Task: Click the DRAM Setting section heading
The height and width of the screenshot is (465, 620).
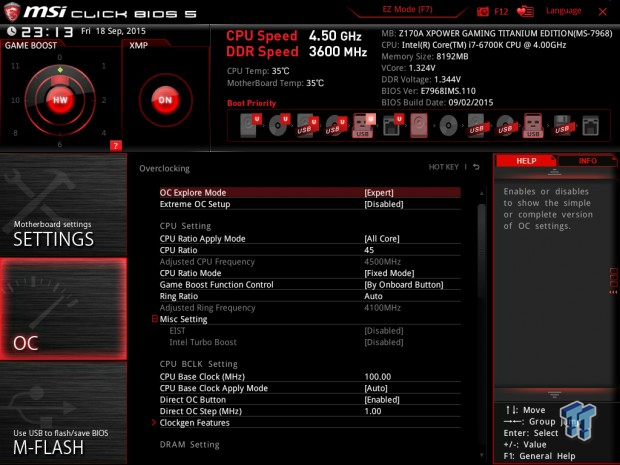Action: pos(189,444)
